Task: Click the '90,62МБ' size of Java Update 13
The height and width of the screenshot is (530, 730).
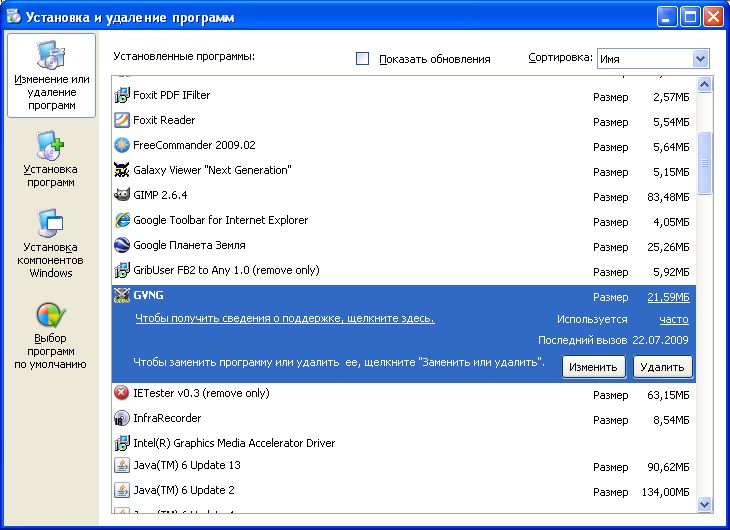Action: [x=668, y=467]
